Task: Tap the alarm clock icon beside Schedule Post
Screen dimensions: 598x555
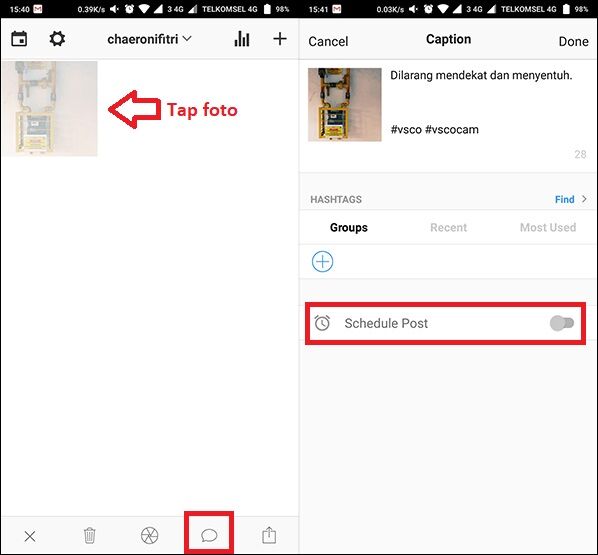Action: tap(322, 323)
